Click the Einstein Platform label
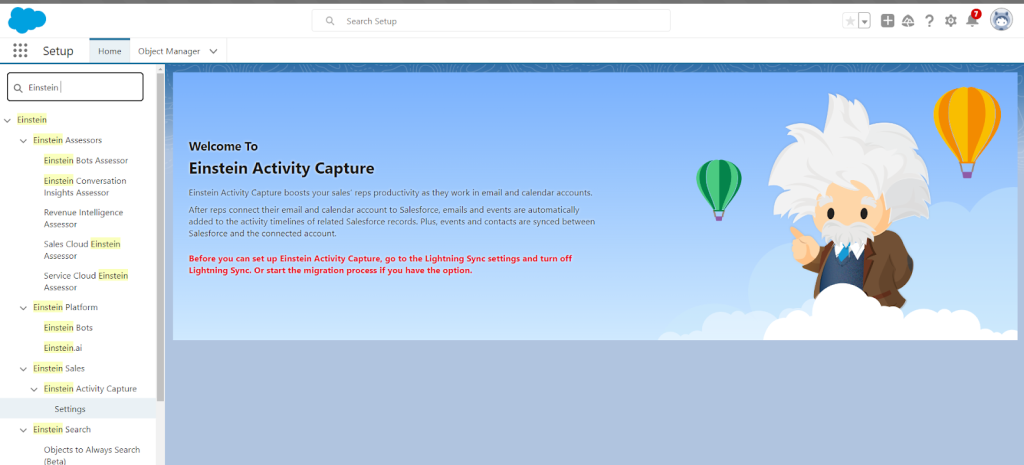The width and height of the screenshot is (1024, 465). pyautogui.click(x=66, y=308)
